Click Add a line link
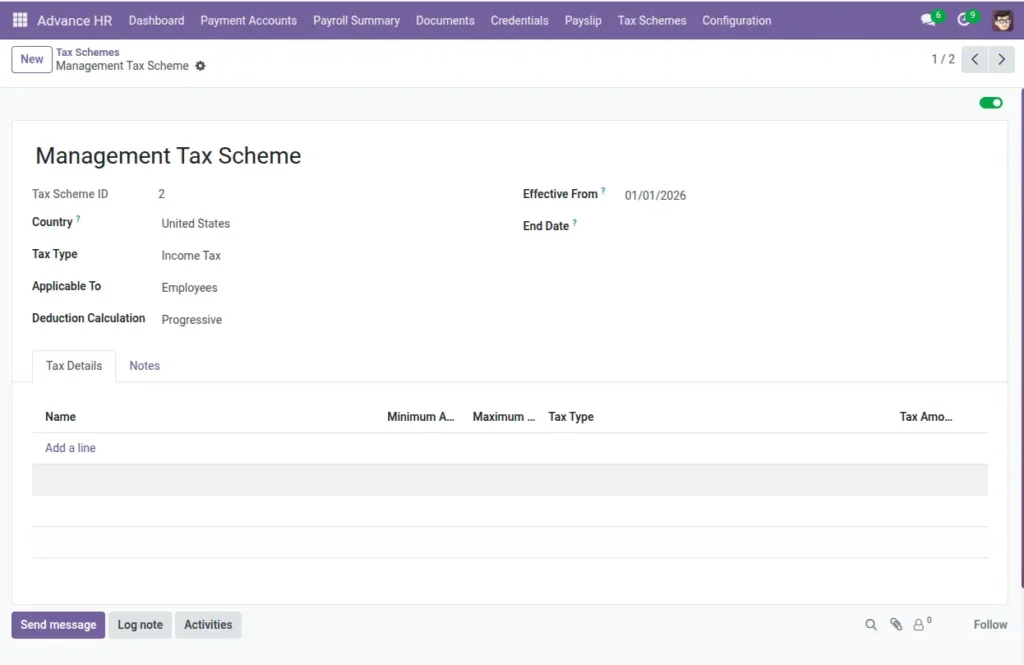 tap(71, 448)
